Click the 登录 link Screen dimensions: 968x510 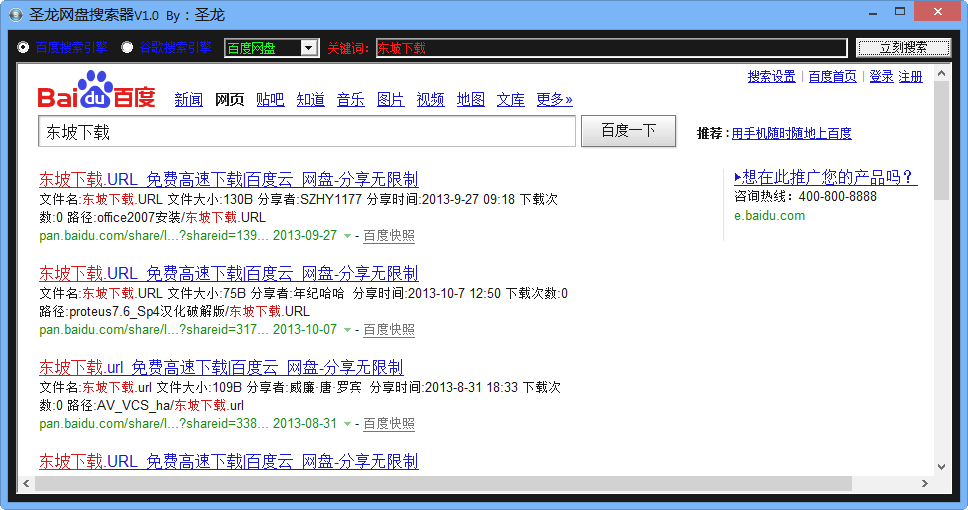tap(881, 77)
